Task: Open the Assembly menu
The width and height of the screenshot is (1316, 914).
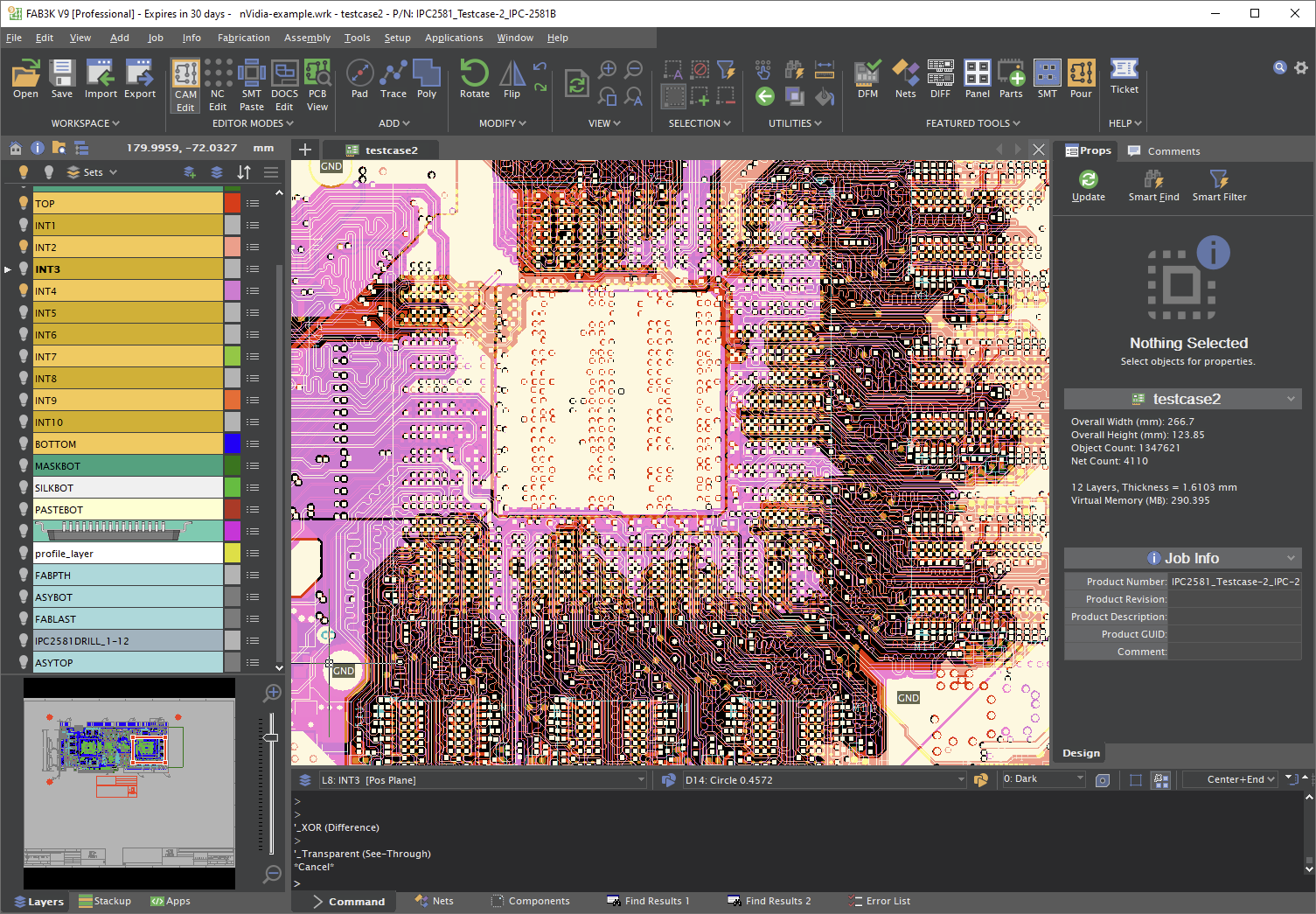Action: pyautogui.click(x=307, y=38)
